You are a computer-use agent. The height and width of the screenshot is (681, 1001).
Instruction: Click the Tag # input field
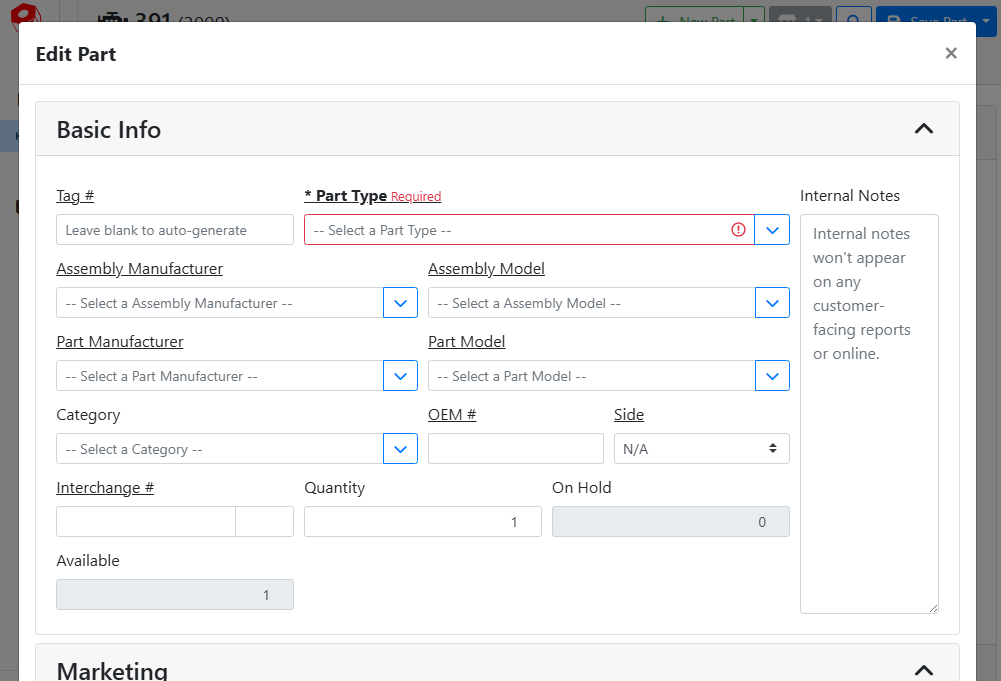pos(175,230)
